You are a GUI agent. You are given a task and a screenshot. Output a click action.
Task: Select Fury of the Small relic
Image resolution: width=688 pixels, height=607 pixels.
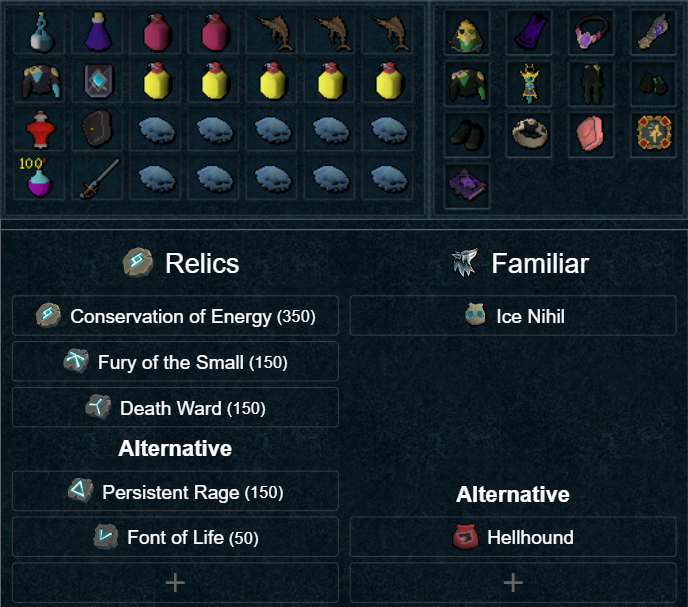[175, 362]
